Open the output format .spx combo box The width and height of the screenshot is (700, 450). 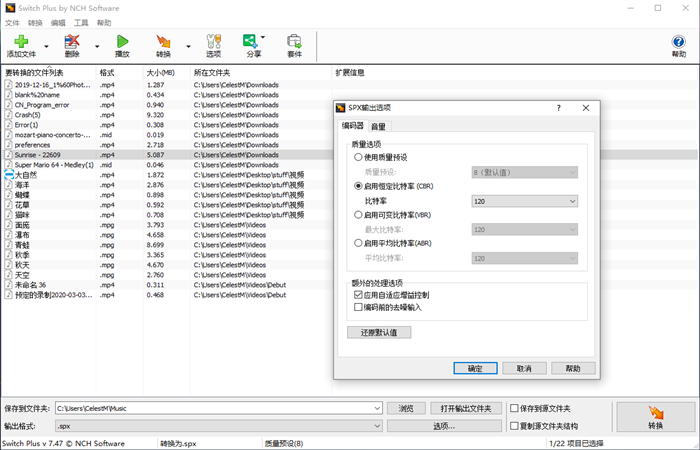coord(219,426)
